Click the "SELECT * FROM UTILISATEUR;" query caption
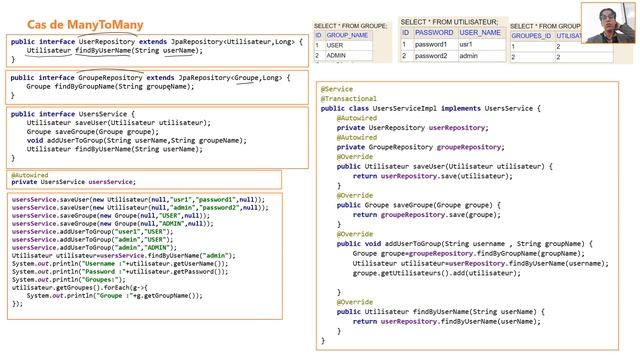Viewport: 640px width, 360px height. pyautogui.click(x=449, y=22)
